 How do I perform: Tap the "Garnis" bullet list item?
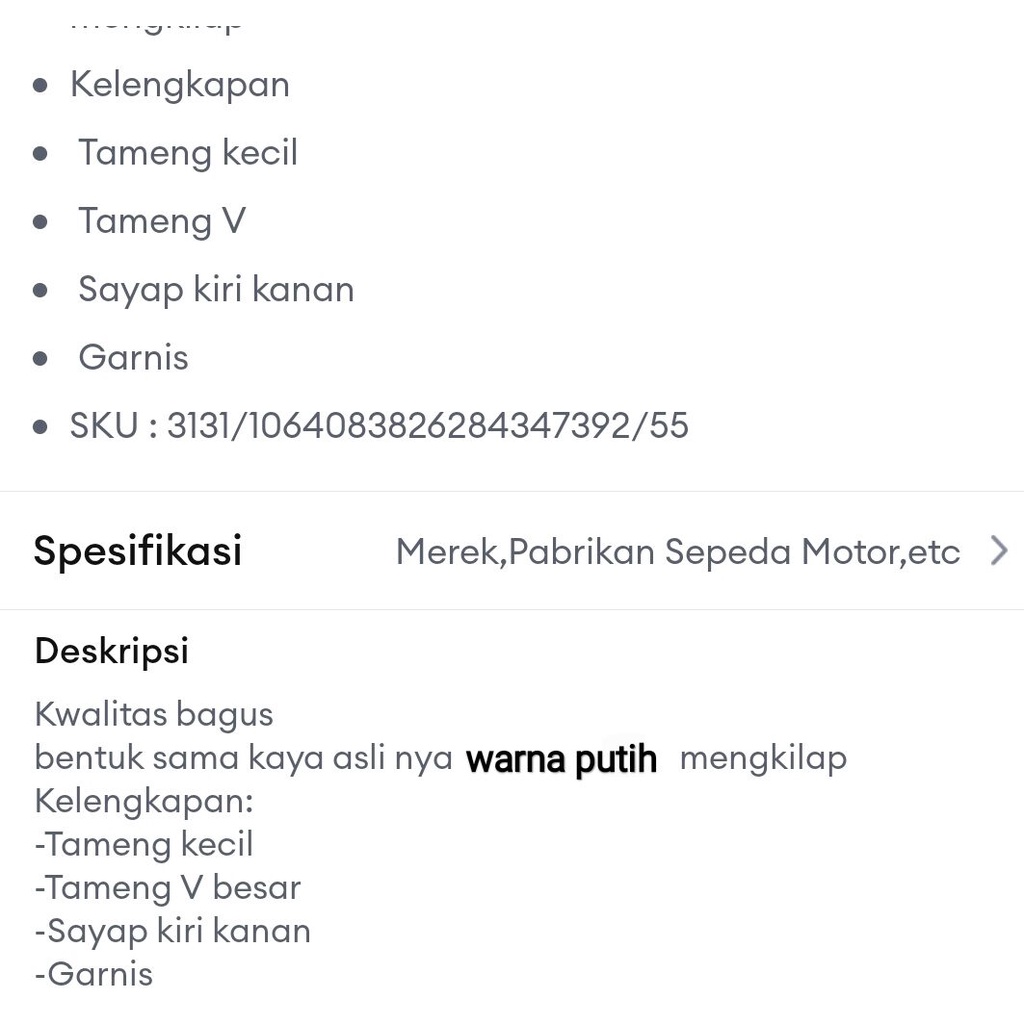[133, 357]
